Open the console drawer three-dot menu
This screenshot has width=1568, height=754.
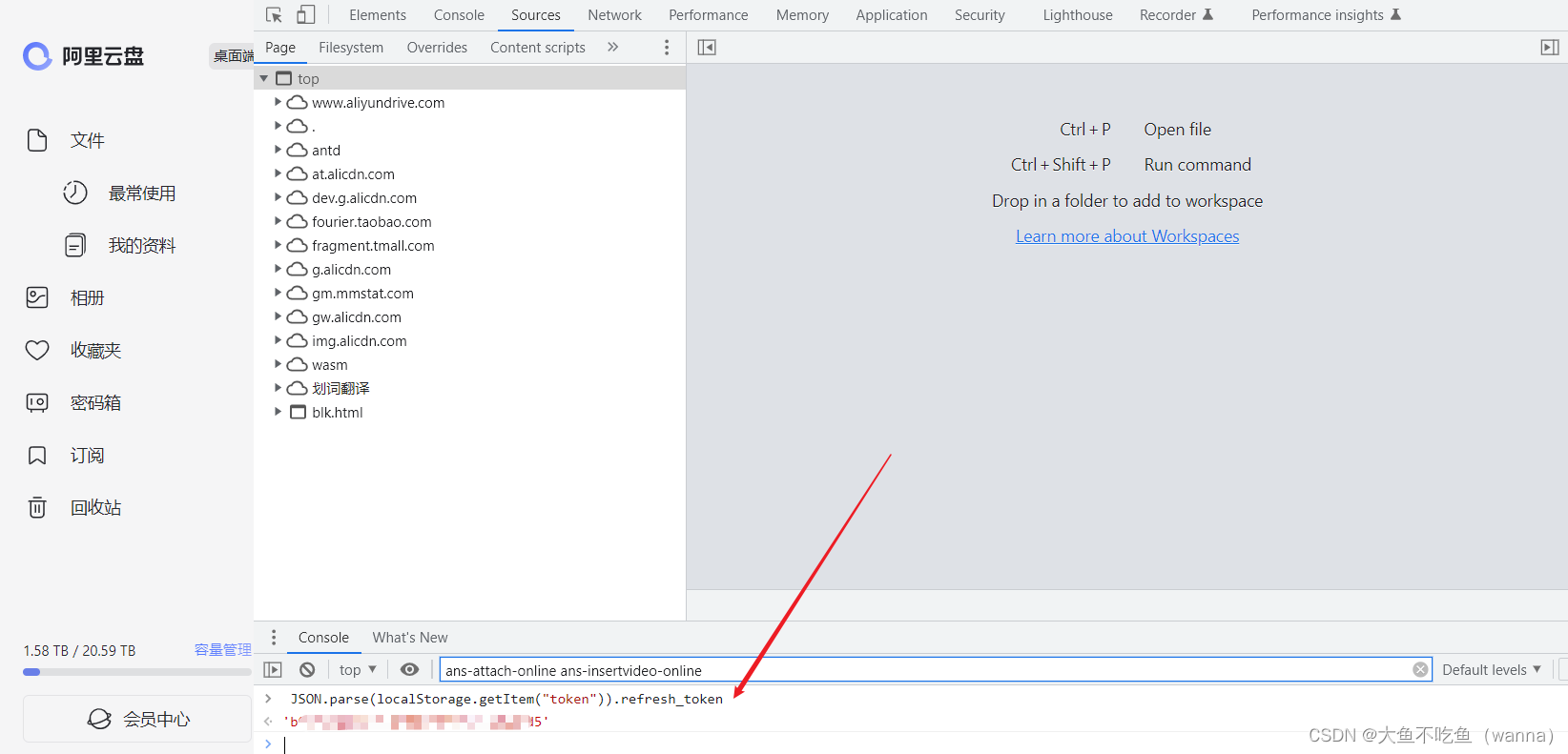pyautogui.click(x=274, y=637)
